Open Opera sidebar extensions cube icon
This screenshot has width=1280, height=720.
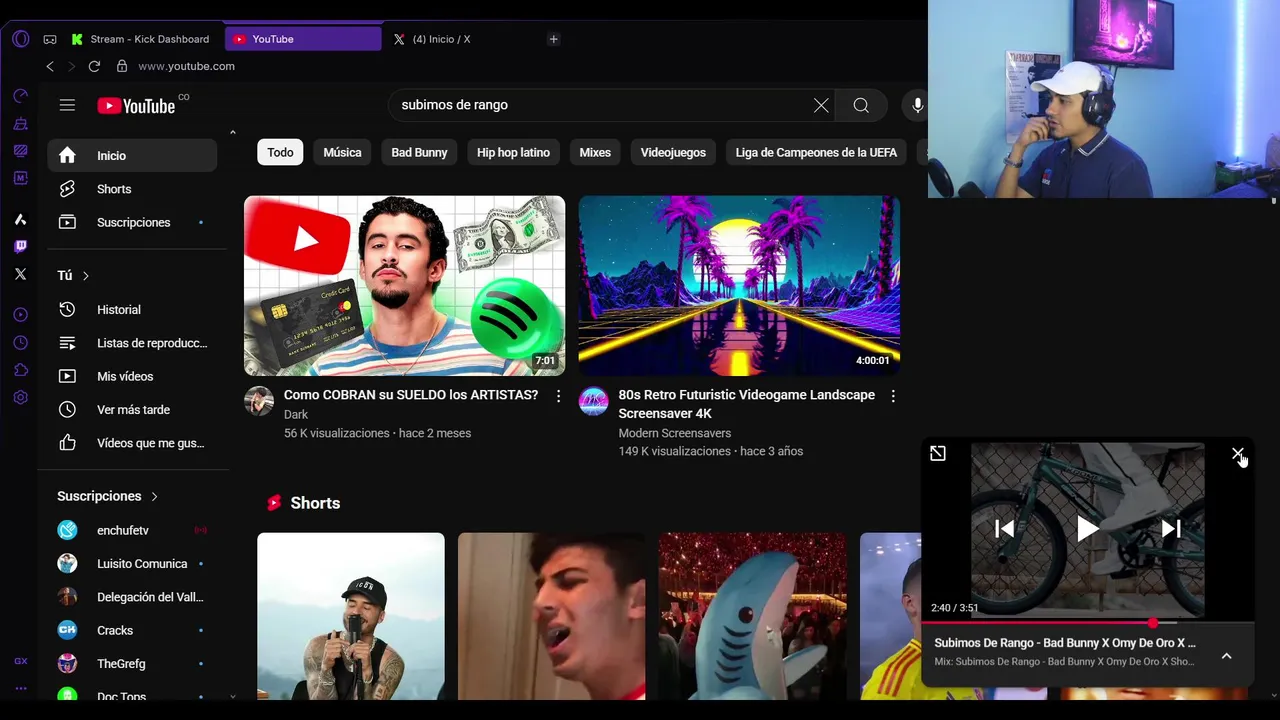pos(20,370)
